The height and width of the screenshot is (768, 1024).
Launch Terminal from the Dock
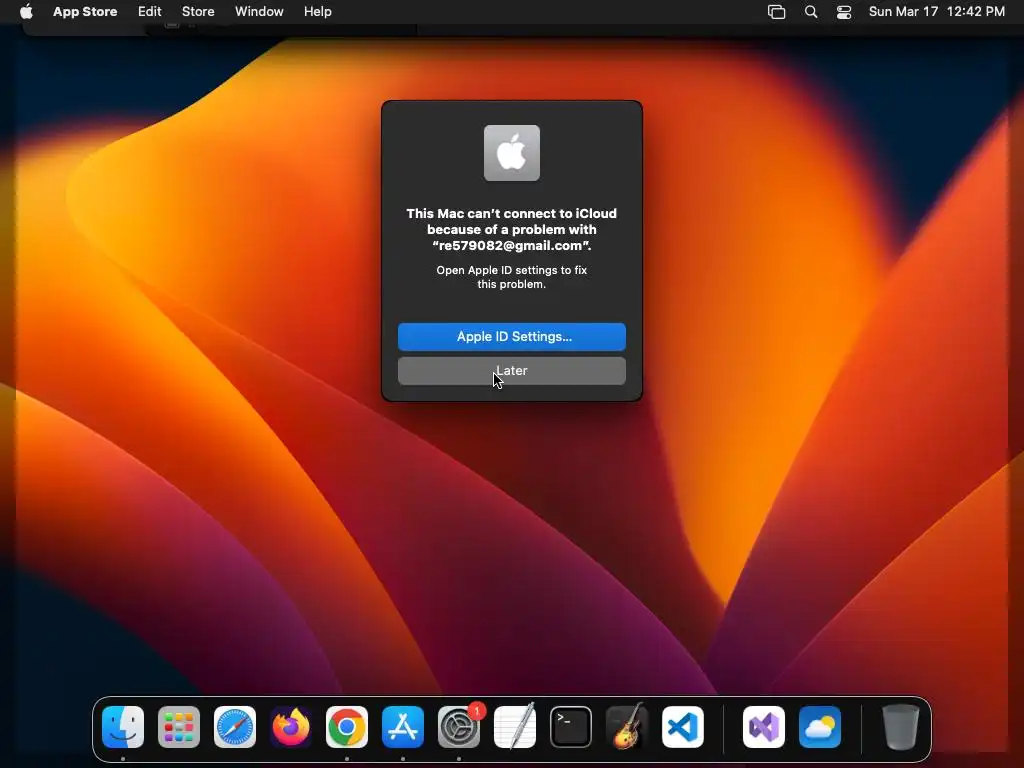(x=571, y=727)
